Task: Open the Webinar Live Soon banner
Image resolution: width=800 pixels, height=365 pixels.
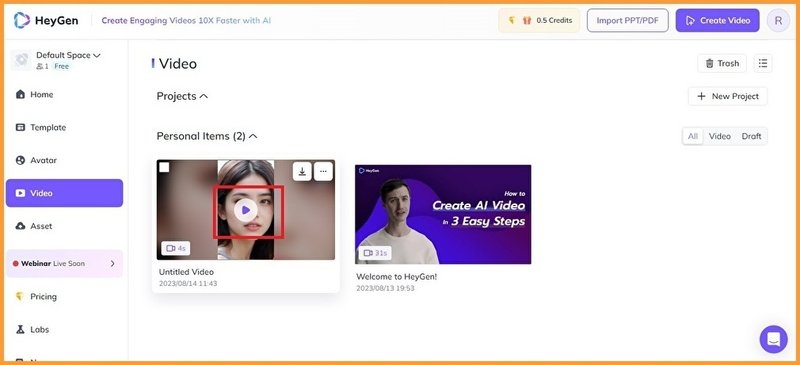Action: pyautogui.click(x=64, y=263)
